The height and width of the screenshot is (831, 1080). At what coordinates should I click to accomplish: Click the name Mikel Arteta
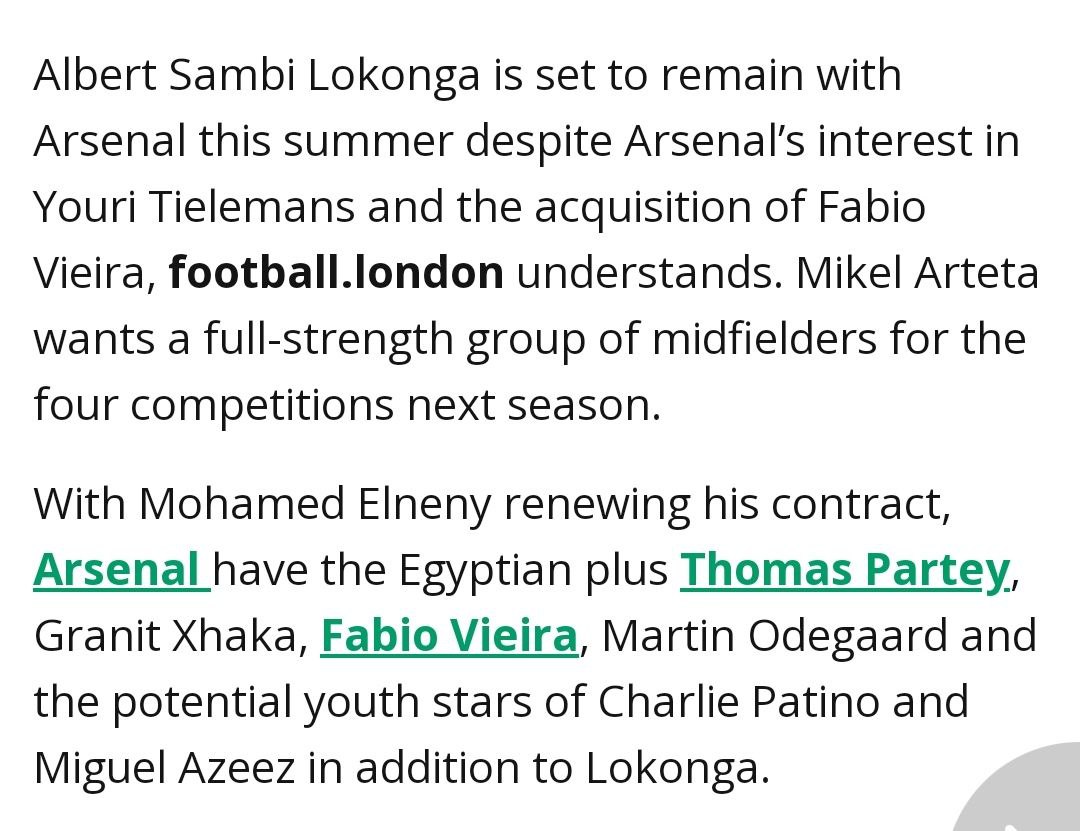pyautogui.click(x=917, y=273)
